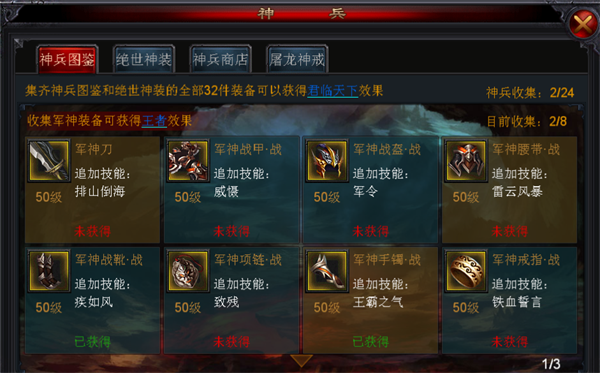The width and height of the screenshot is (600, 373).
Task: Select the 军神项链·战 necklace icon
Action: pos(188,271)
